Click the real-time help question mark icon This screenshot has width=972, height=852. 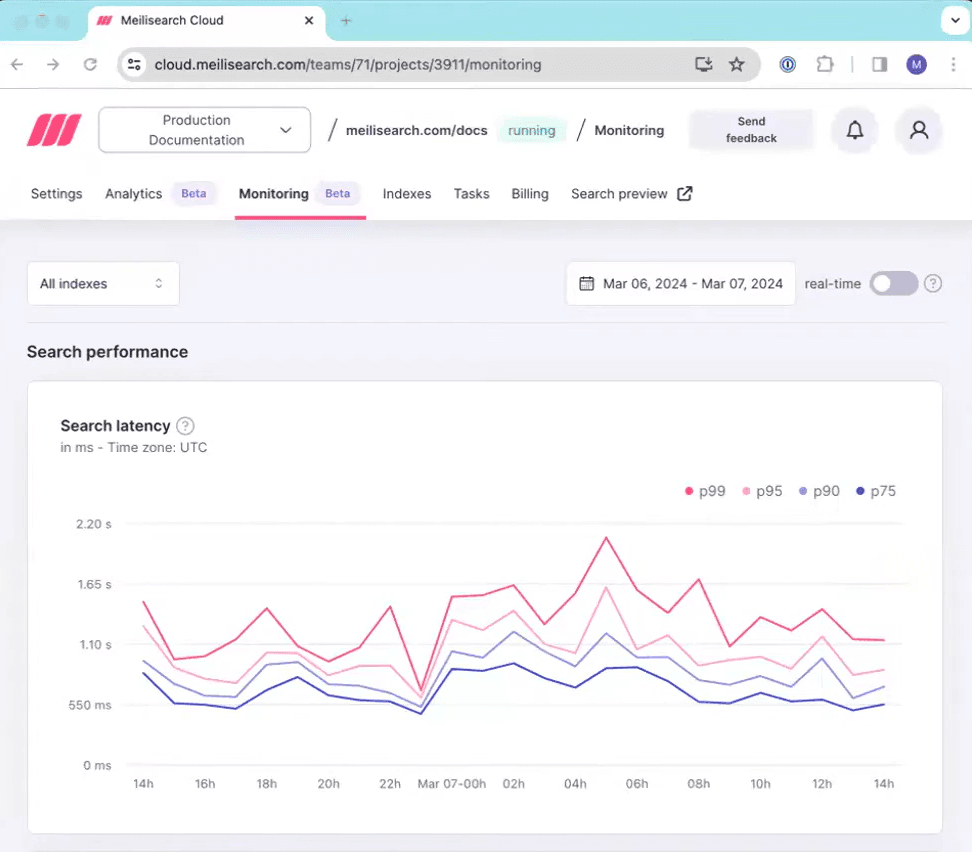(933, 284)
